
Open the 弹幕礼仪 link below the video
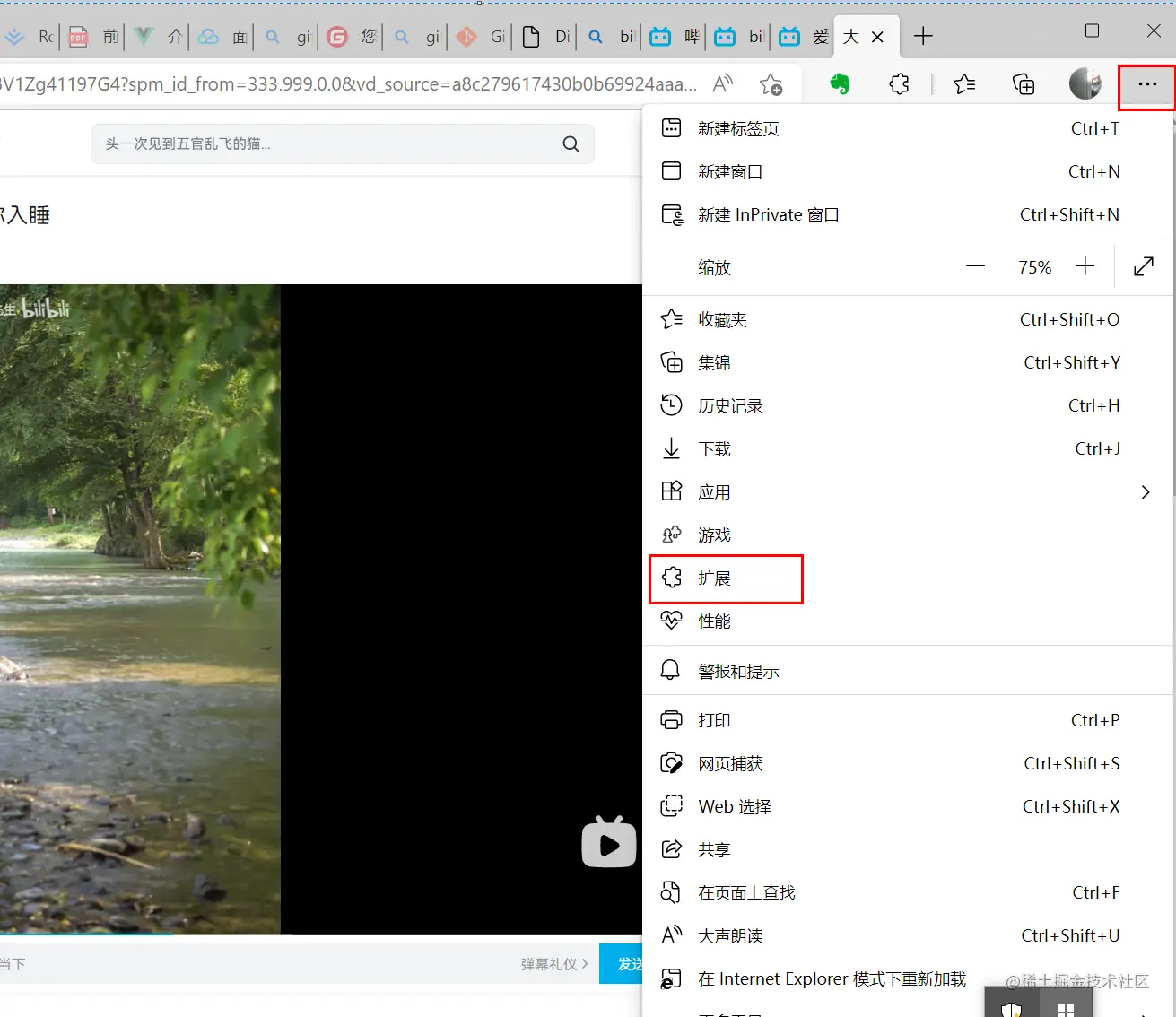(x=554, y=964)
